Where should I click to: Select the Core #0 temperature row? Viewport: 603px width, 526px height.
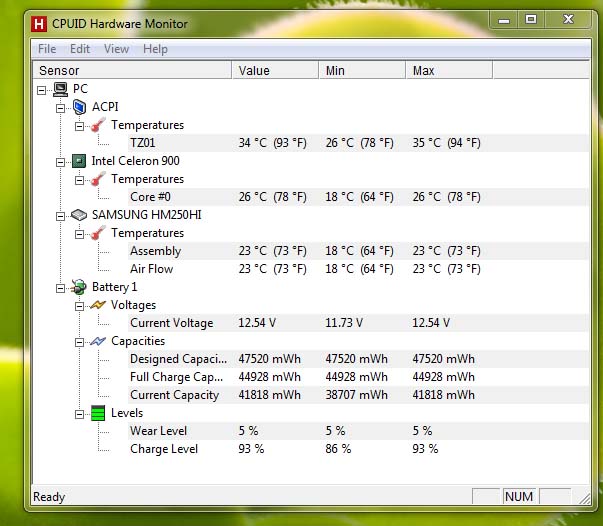click(x=358, y=197)
